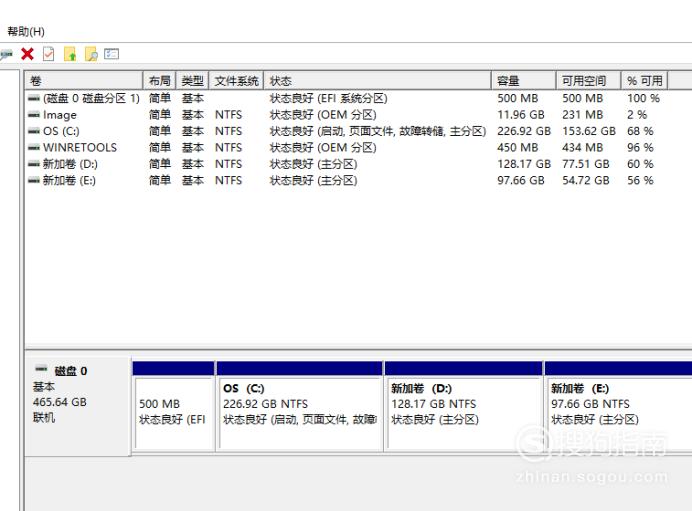Screen dimensions: 692x511
Task: Click the 68 % available value
Action: click(640, 131)
